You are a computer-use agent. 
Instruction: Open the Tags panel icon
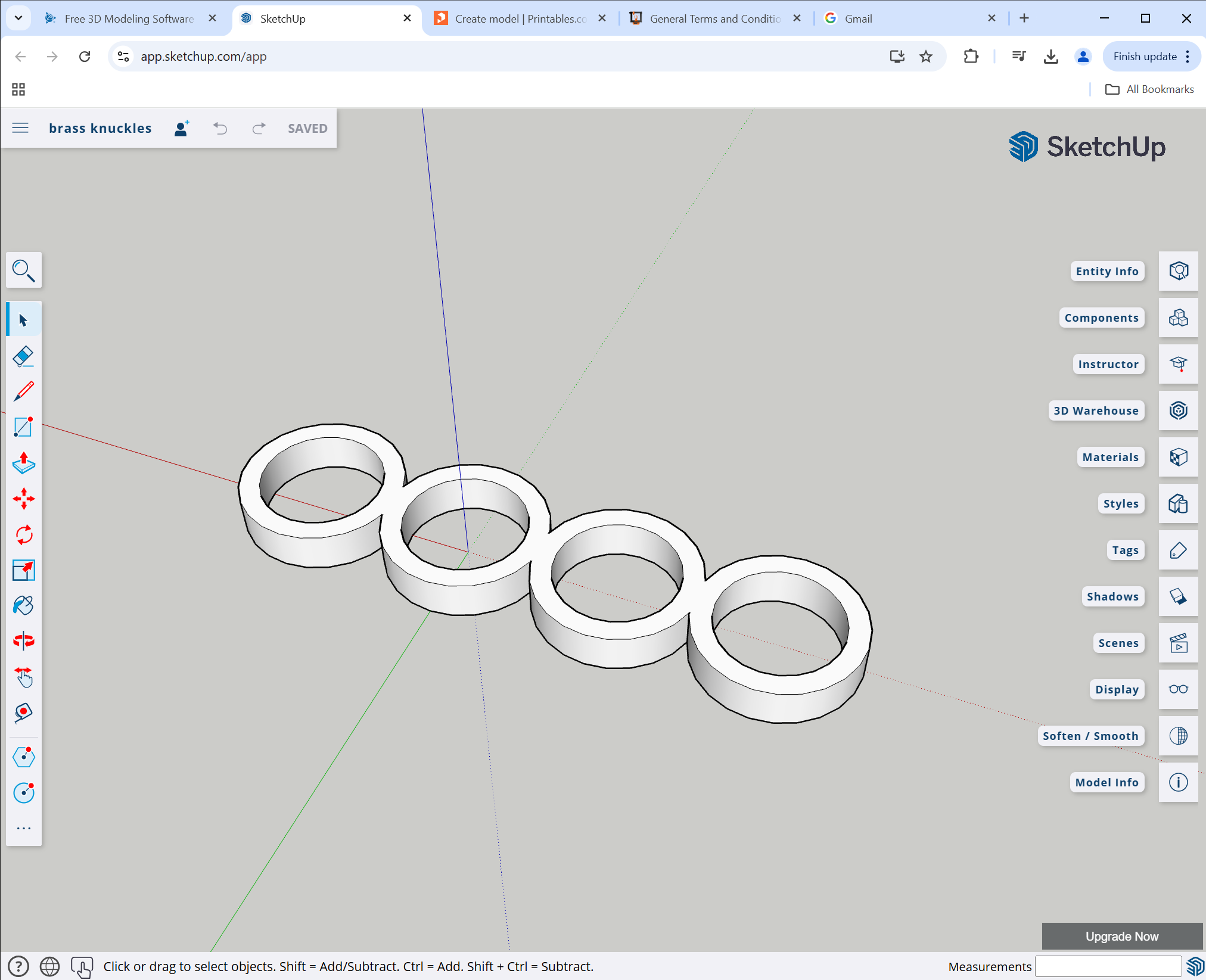coord(1178,550)
